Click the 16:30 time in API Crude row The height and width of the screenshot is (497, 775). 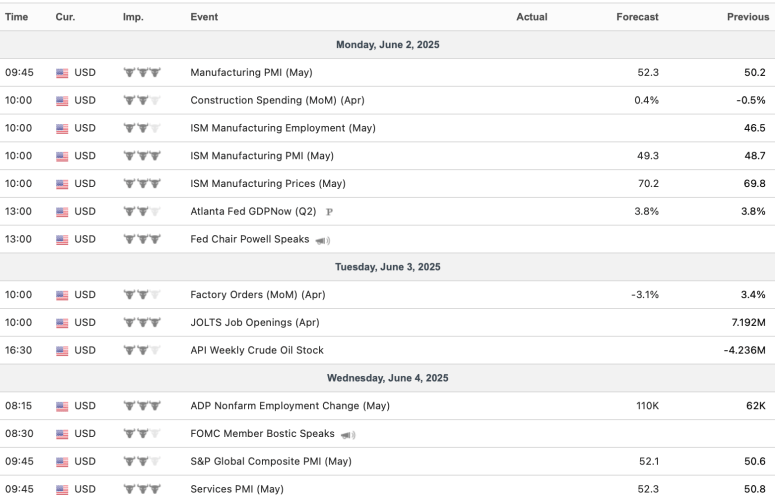[x=18, y=350]
